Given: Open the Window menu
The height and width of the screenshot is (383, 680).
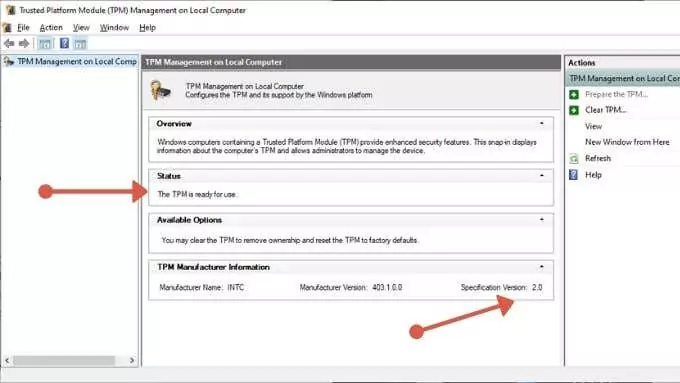Looking at the screenshot, I should tap(114, 28).
